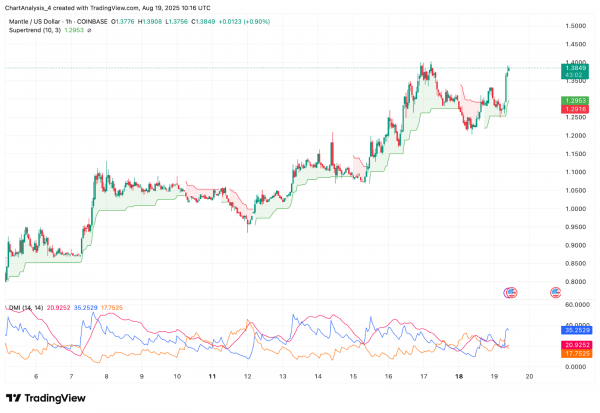Click the bold date 11 on time axis
This screenshot has width=600, height=413.
tap(212, 376)
